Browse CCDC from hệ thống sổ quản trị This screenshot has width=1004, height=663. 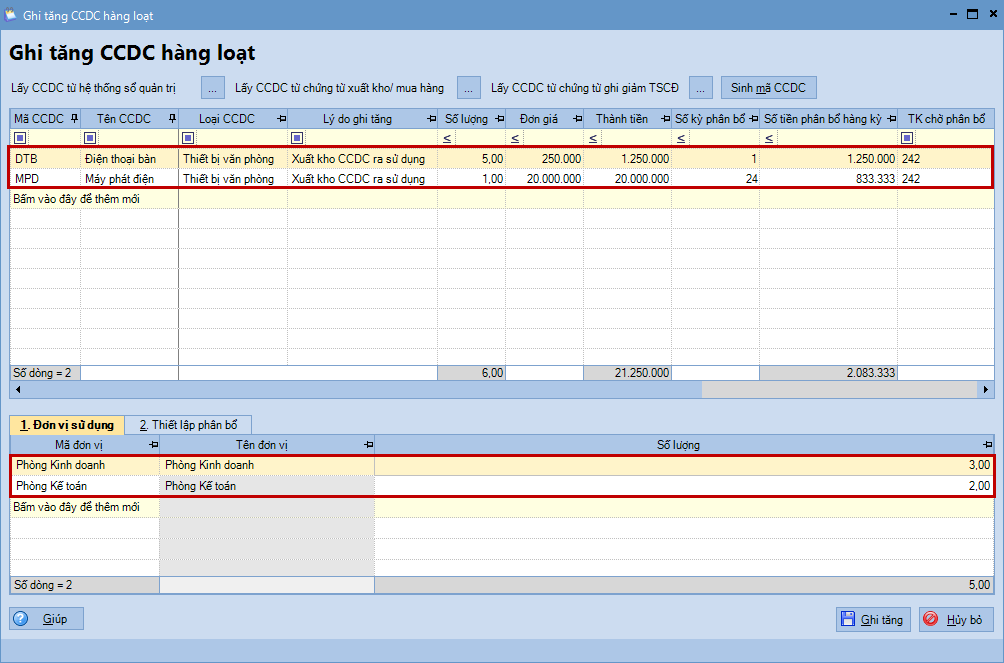[213, 88]
